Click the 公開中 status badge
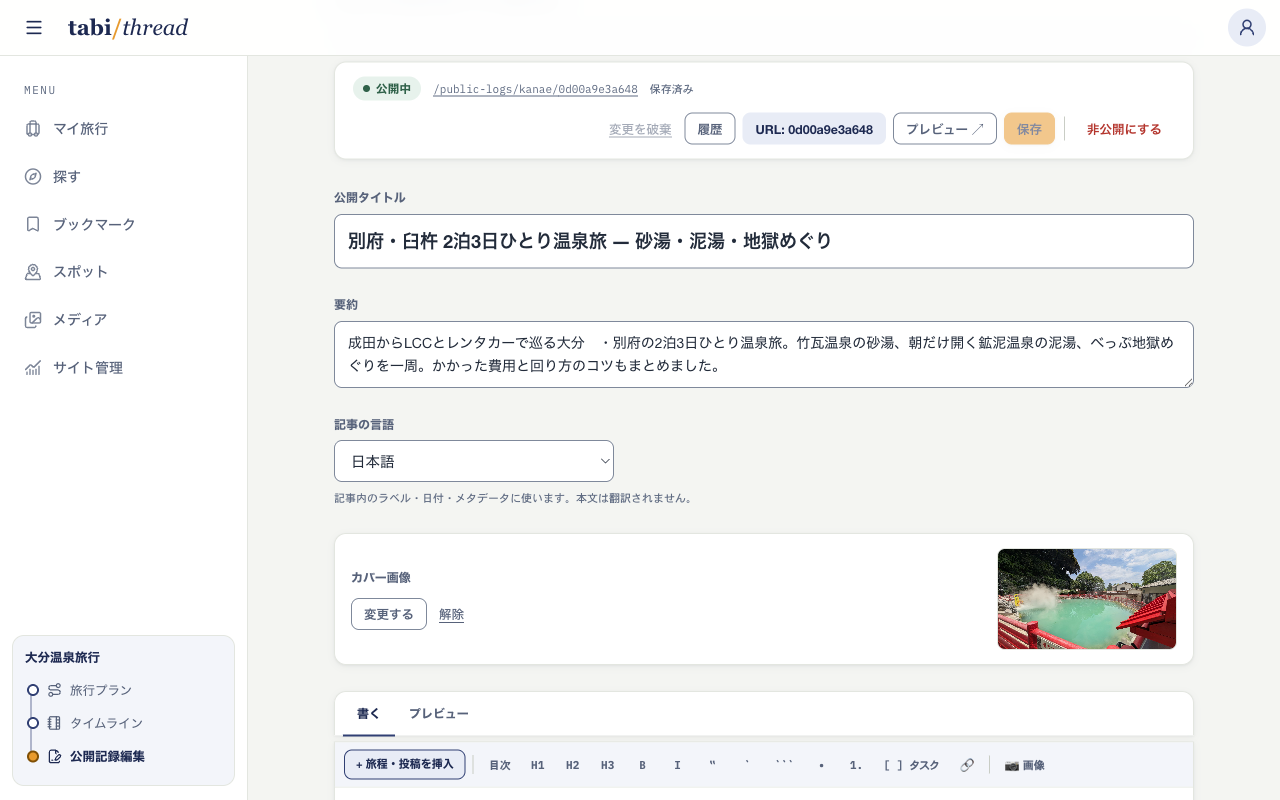Viewport: 1280px width, 800px height. (387, 89)
